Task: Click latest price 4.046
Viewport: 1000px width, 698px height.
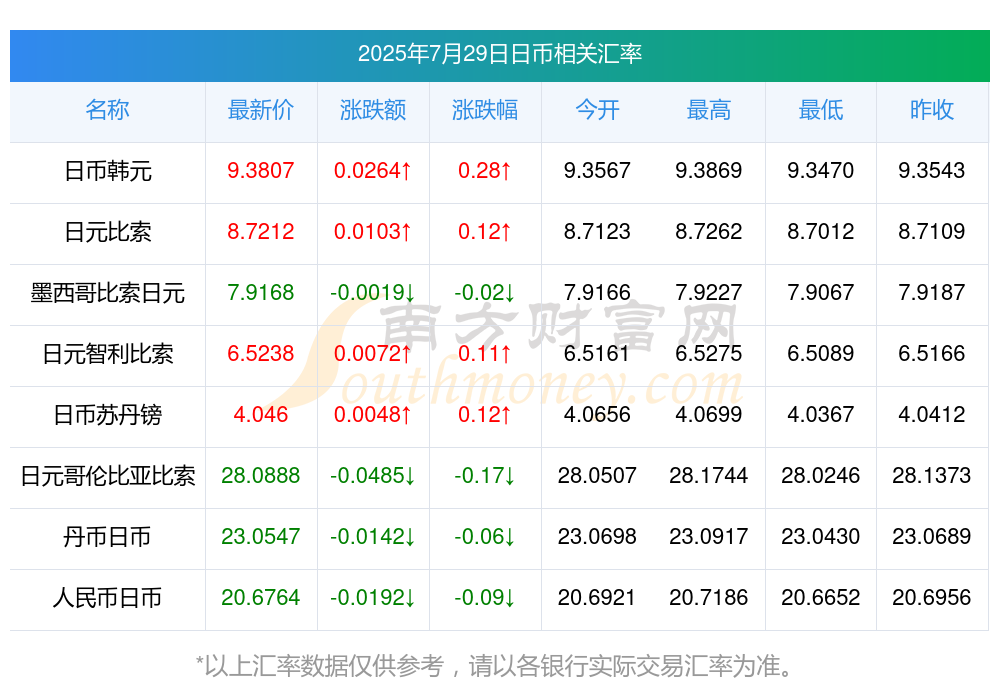Action: (x=261, y=415)
